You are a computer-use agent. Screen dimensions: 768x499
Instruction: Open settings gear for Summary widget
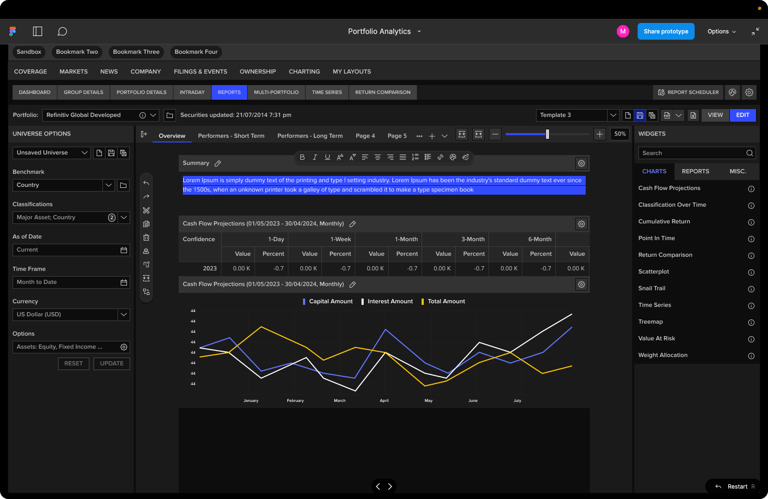[x=581, y=163]
